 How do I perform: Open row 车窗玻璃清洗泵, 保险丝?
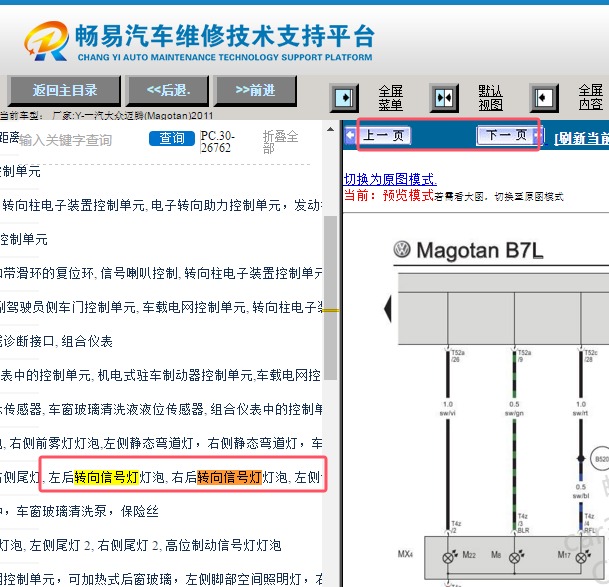[x=80, y=511]
